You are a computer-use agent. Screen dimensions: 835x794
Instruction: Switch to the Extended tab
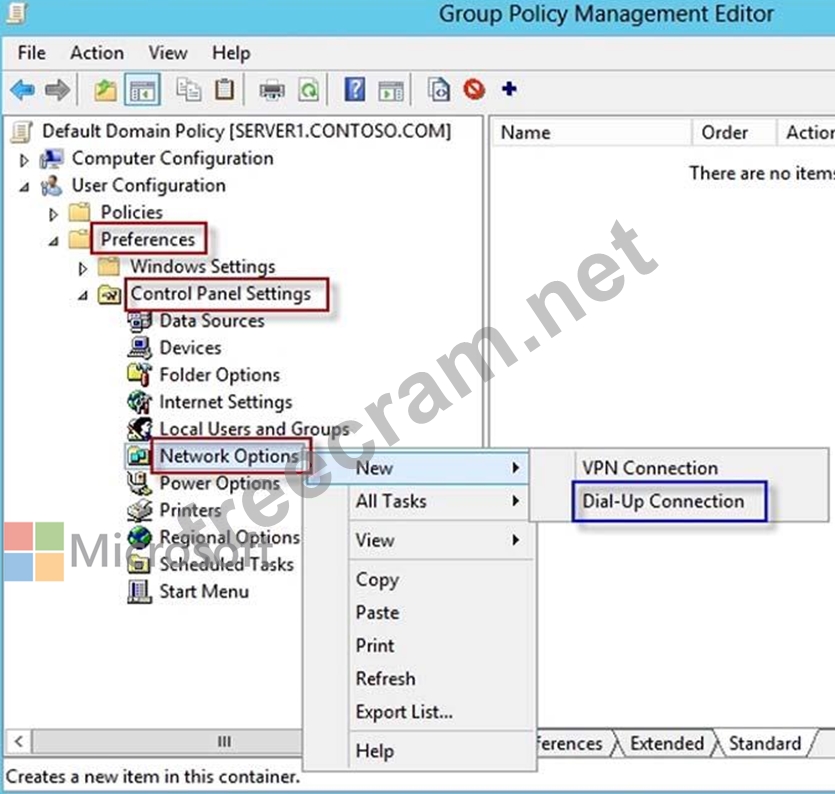[666, 743]
